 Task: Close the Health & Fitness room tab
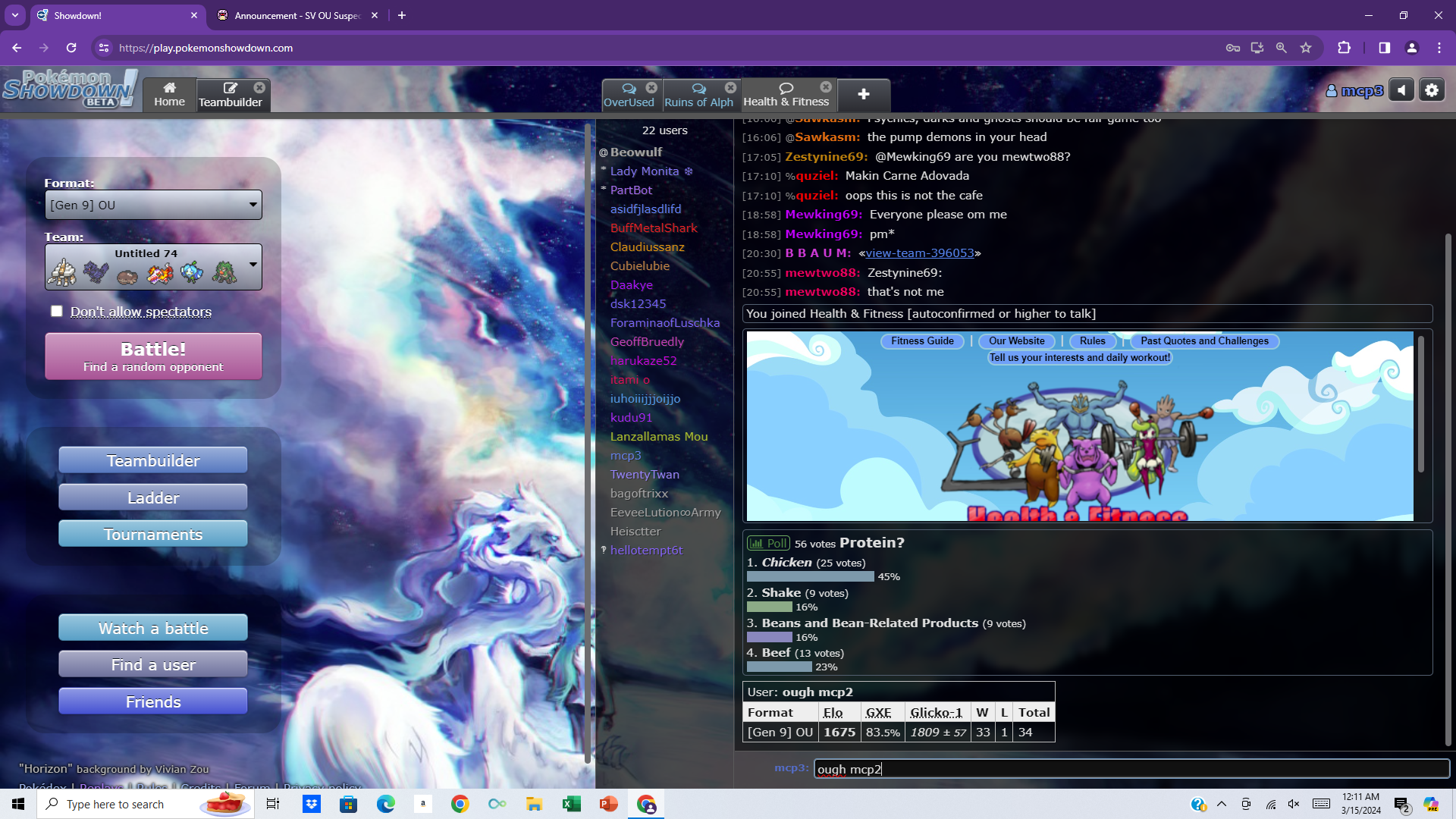coord(826,86)
